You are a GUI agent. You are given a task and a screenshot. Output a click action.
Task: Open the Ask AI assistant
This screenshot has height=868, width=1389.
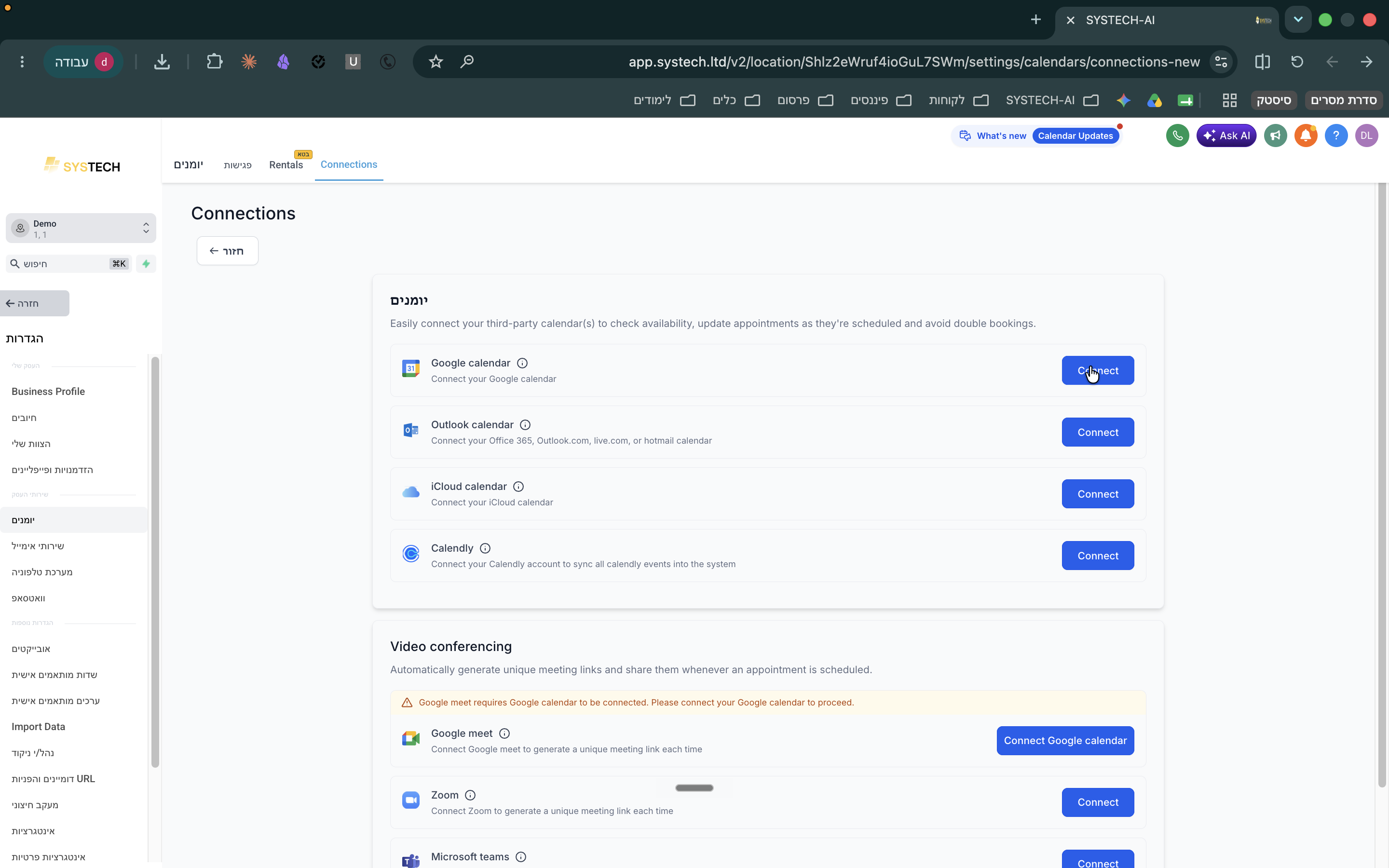tap(1226, 136)
